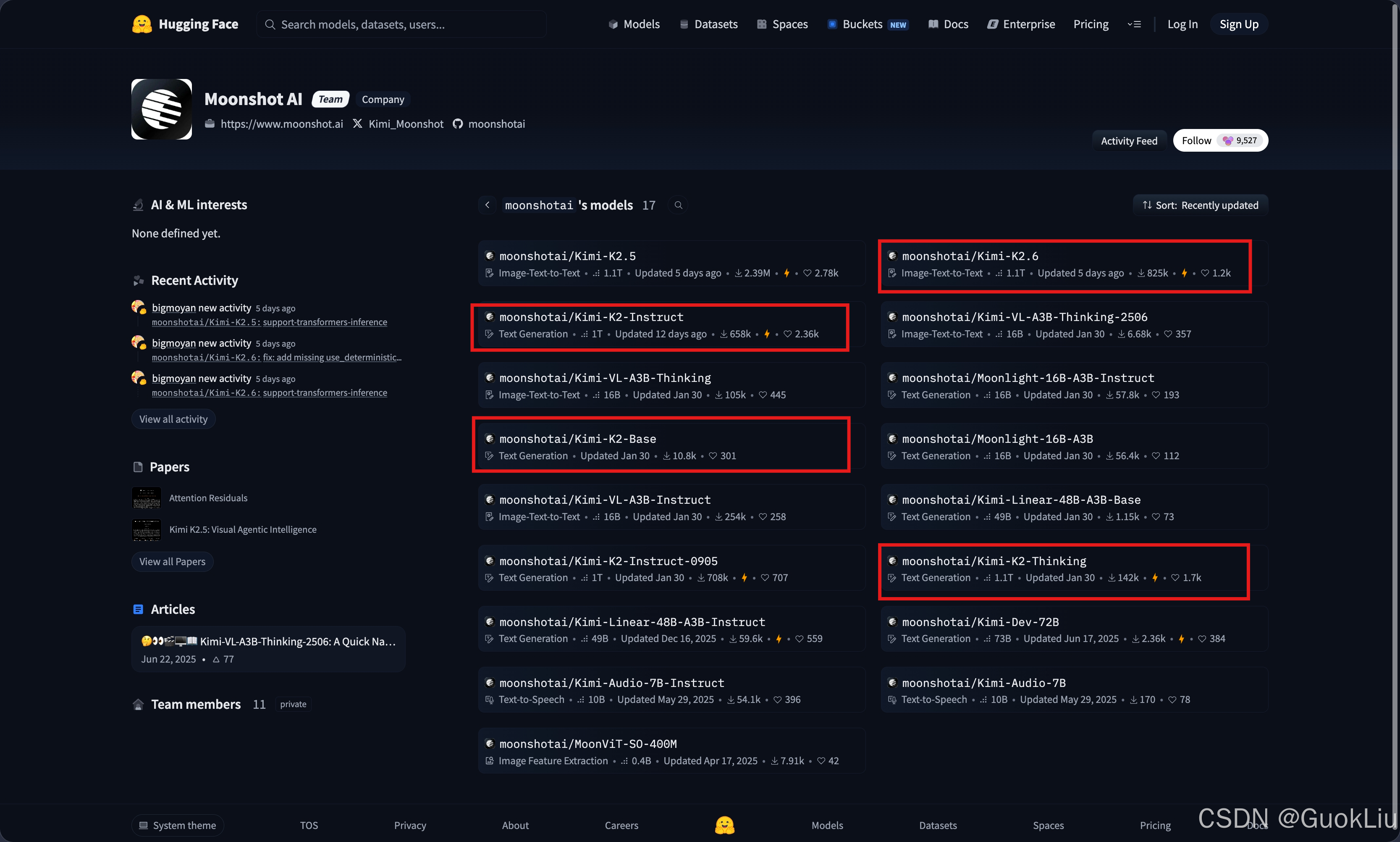Click the Log In link

pyautogui.click(x=1182, y=24)
